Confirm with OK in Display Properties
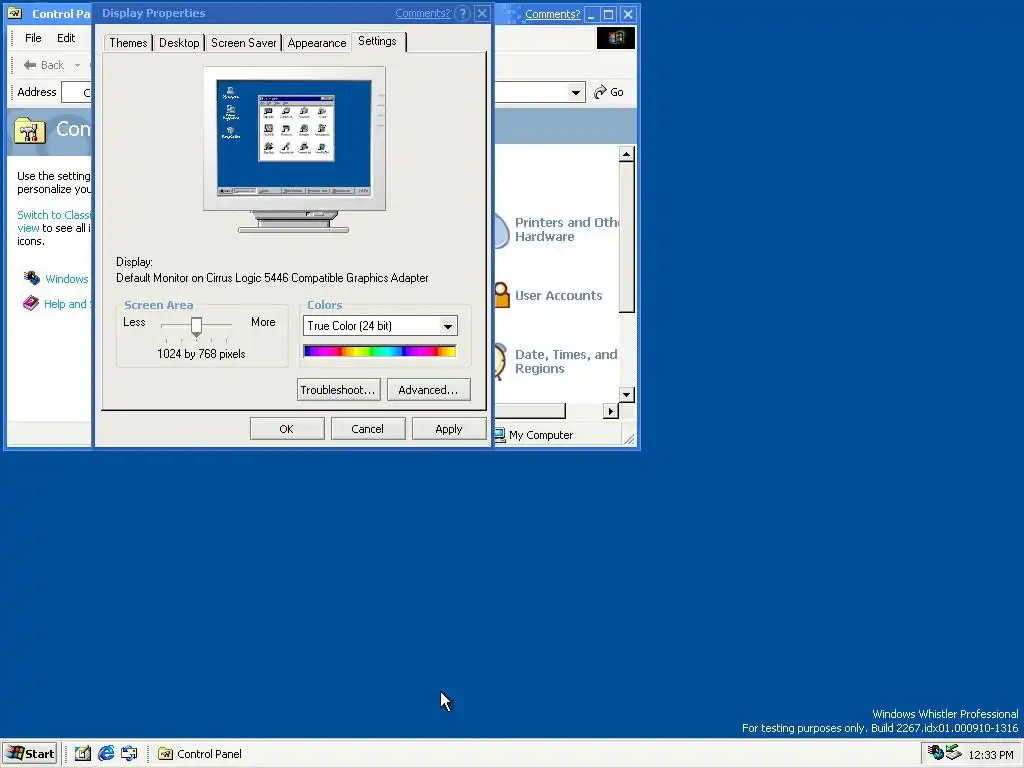1024x768 pixels. point(287,429)
